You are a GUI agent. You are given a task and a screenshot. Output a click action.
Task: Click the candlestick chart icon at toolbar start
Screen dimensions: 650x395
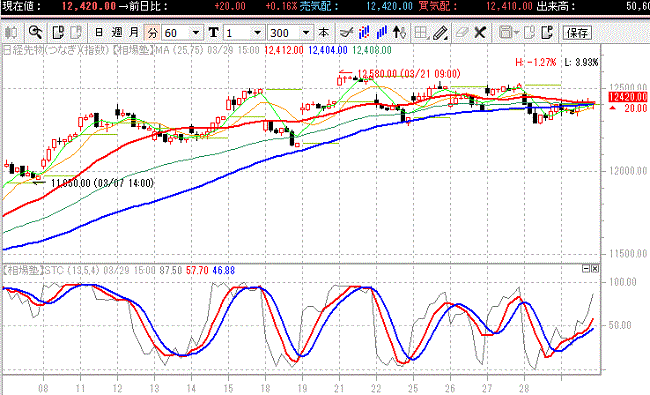point(11,32)
